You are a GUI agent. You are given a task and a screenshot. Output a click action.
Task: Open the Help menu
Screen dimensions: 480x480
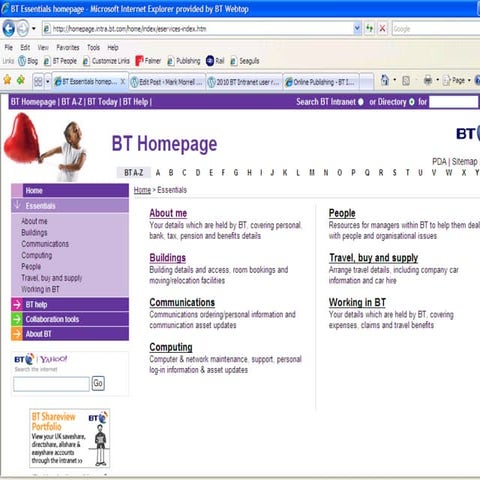113,48
